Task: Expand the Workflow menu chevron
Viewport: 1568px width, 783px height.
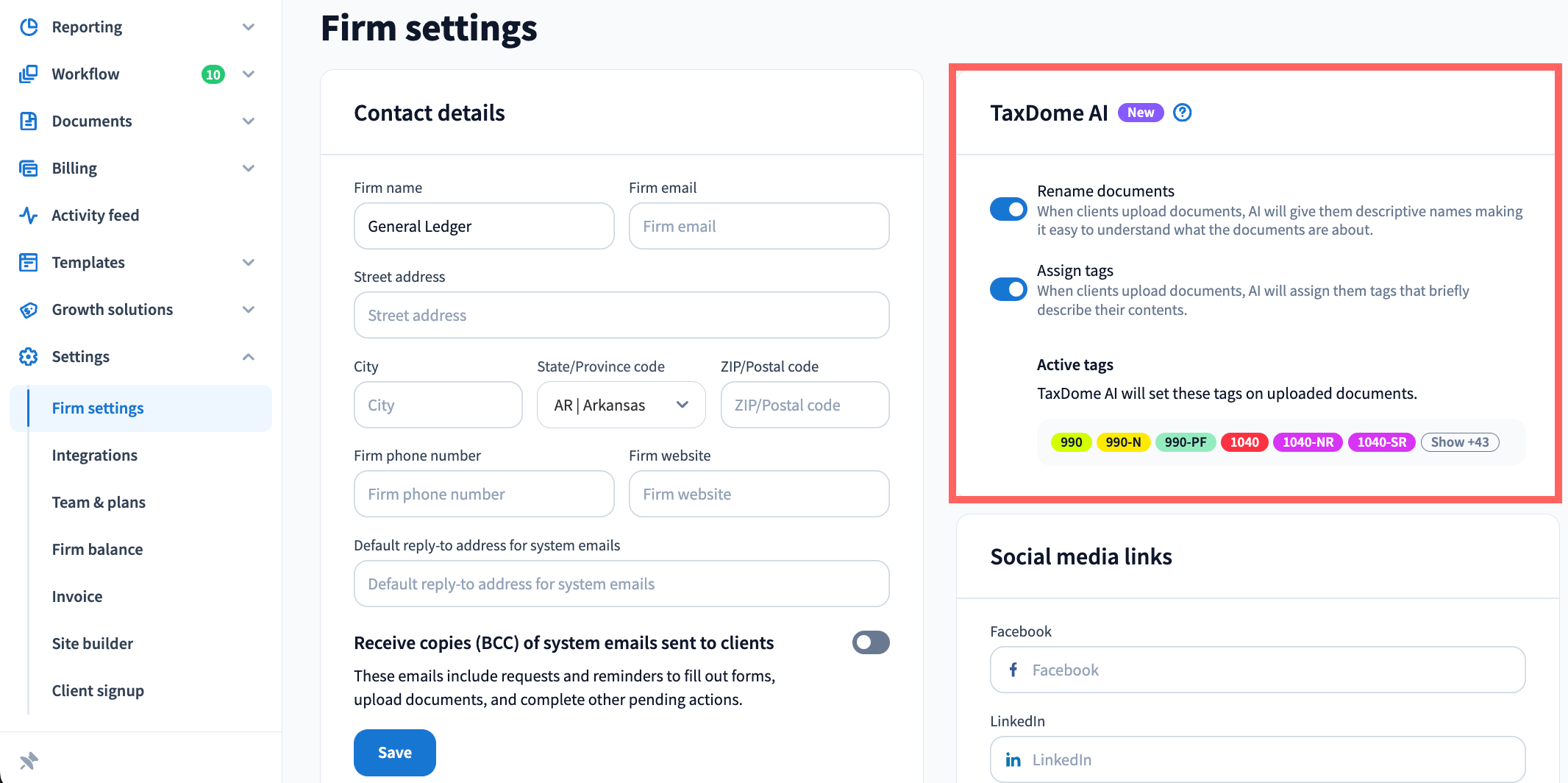Action: pos(249,74)
